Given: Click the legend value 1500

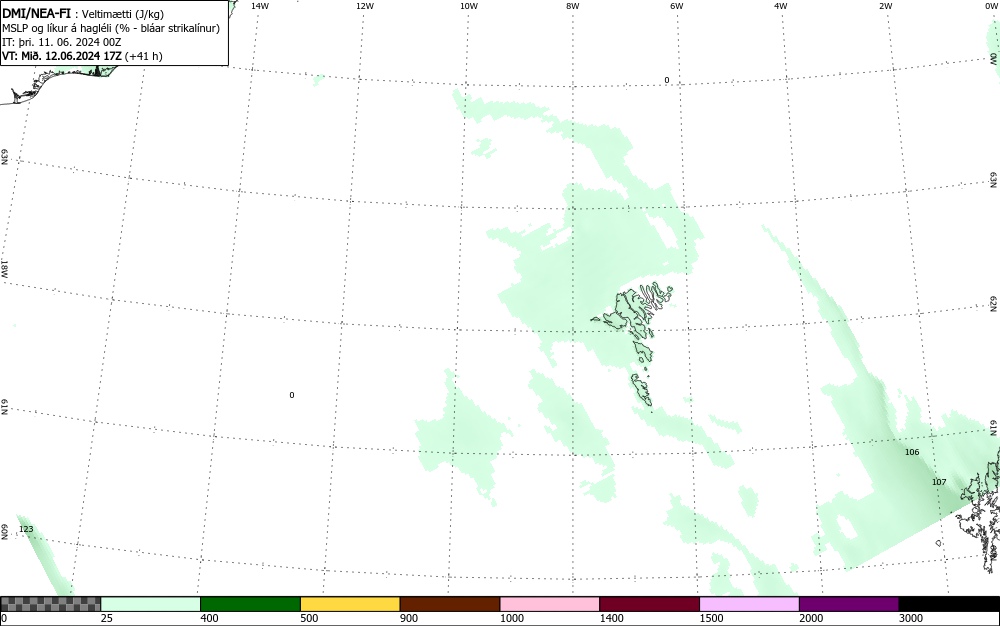Looking at the screenshot, I should [x=711, y=618].
